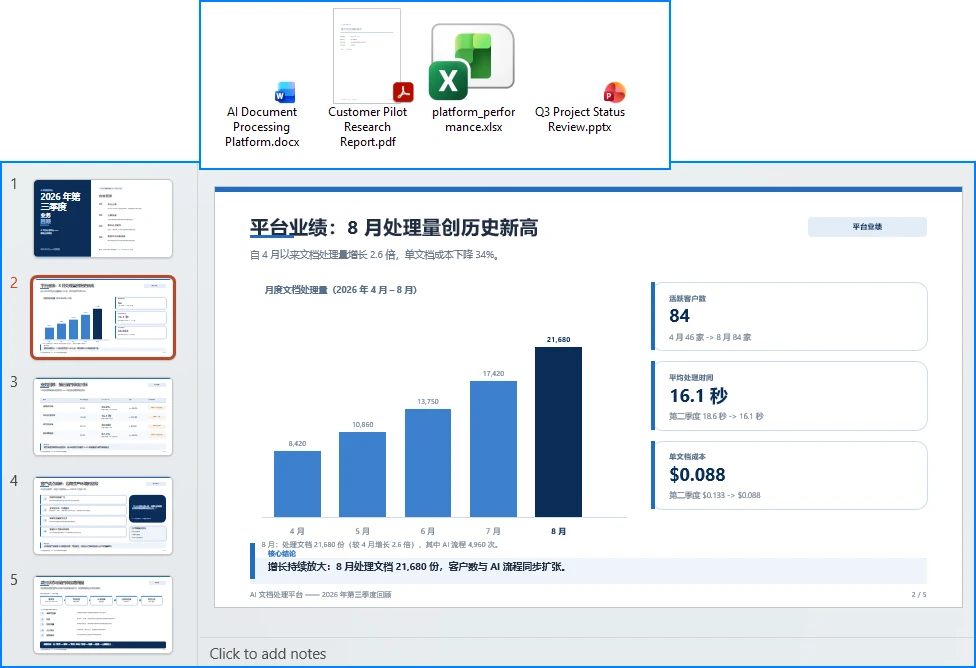Select the 5 月 bar labeled 10,860

pos(362,474)
